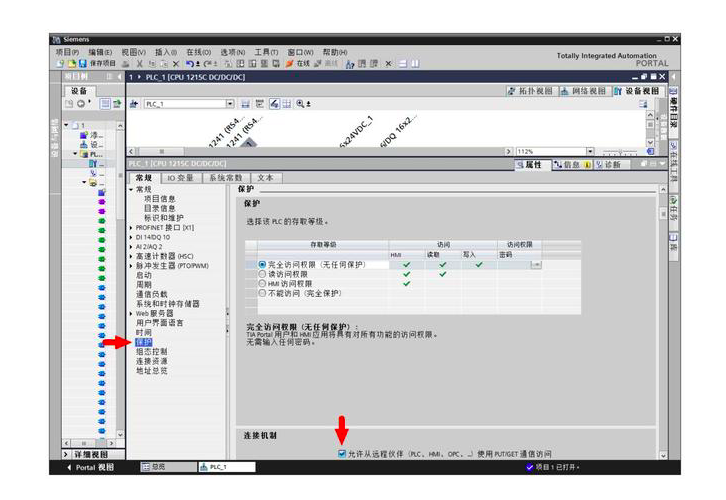
Task: Click the split editor vertically toolbar icon
Action: coord(415,64)
